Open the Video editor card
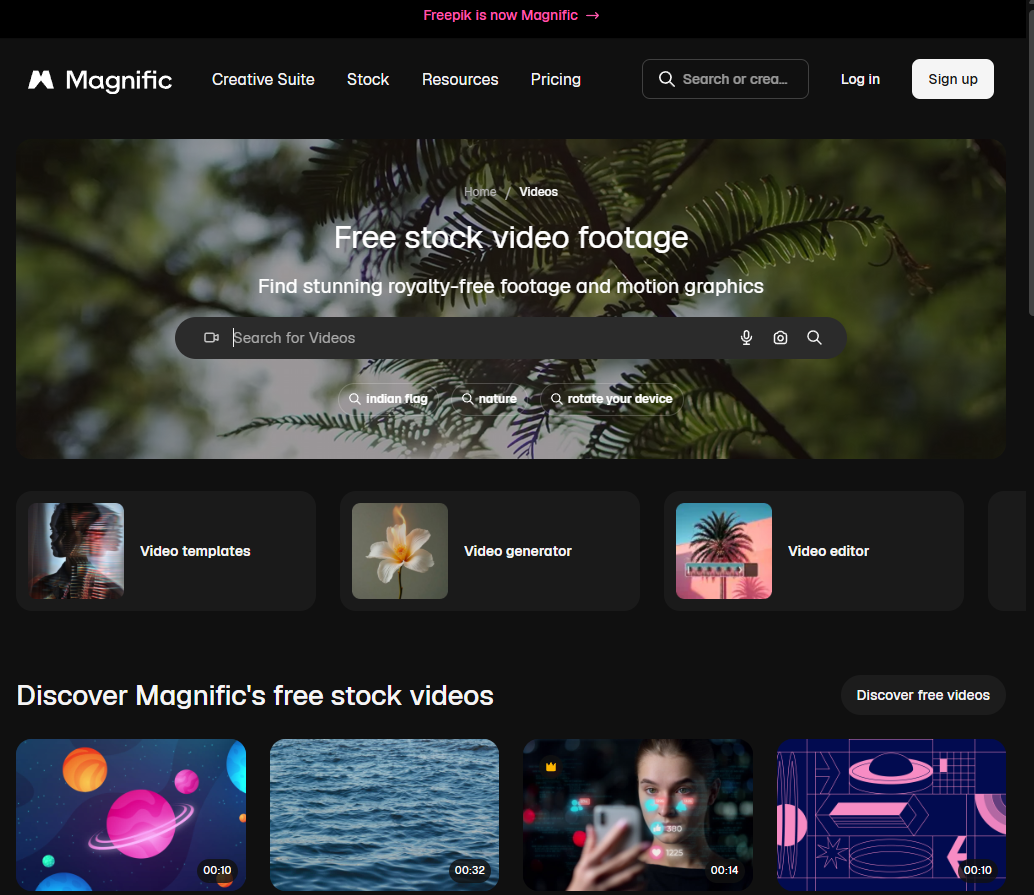Screen dimensions: 1034x895 point(814,551)
